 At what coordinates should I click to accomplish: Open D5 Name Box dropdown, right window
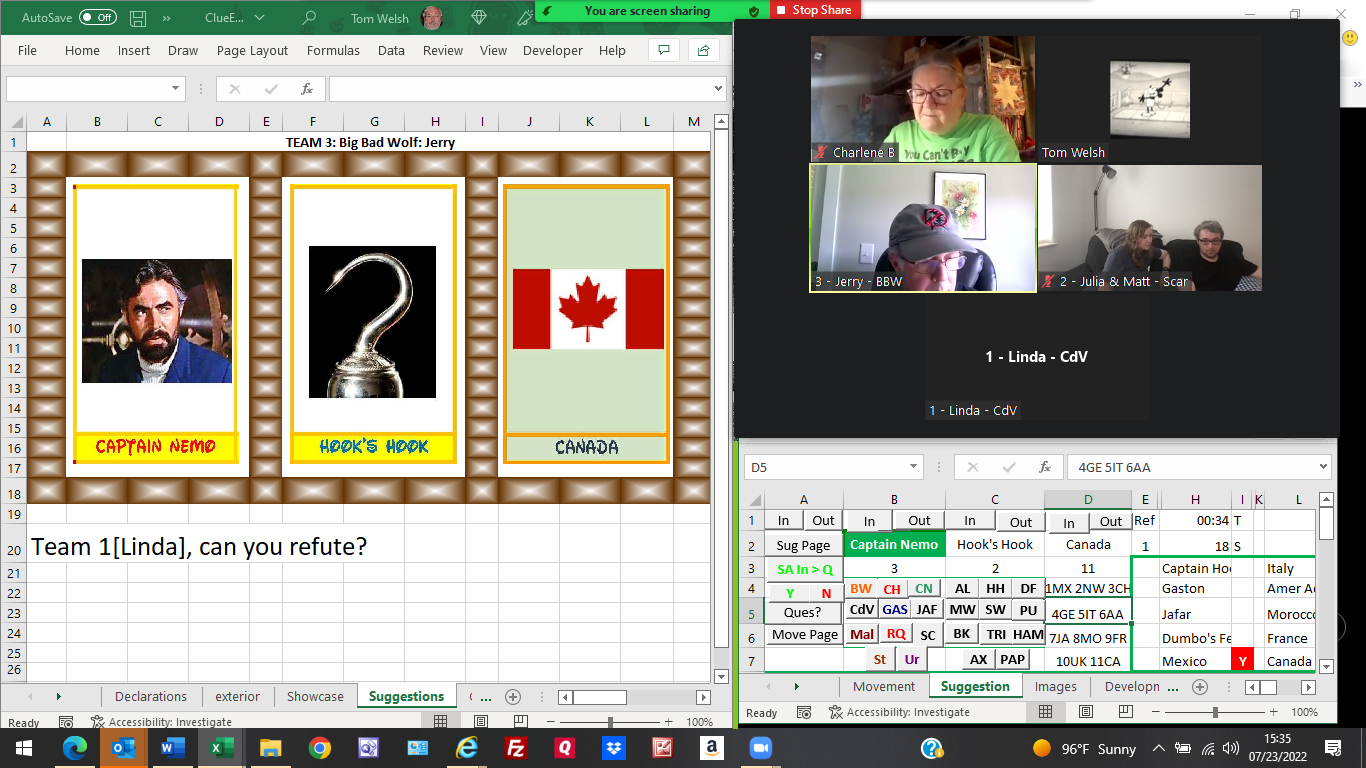(914, 467)
